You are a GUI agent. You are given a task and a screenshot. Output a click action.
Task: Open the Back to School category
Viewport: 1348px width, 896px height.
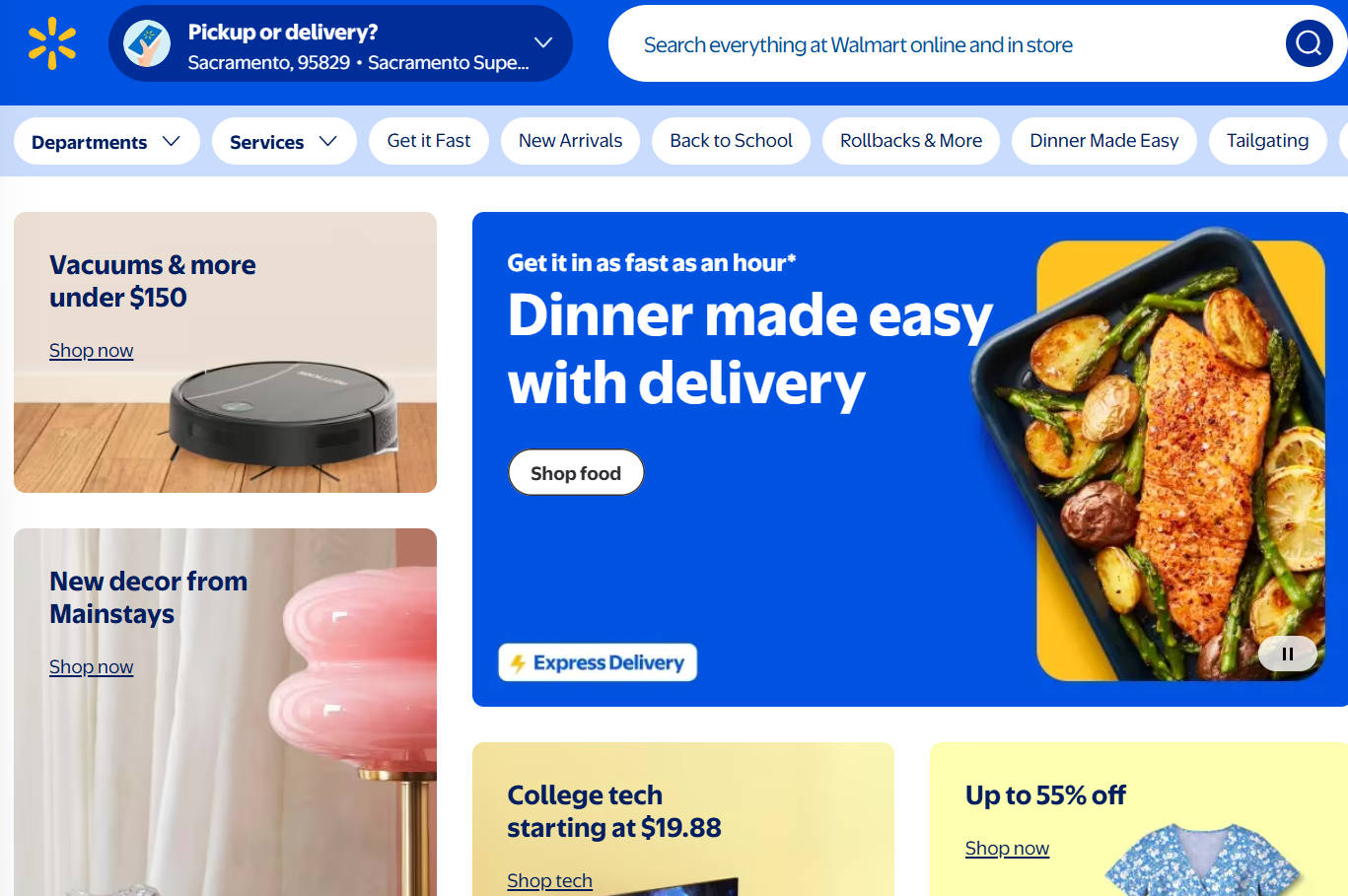tap(731, 141)
